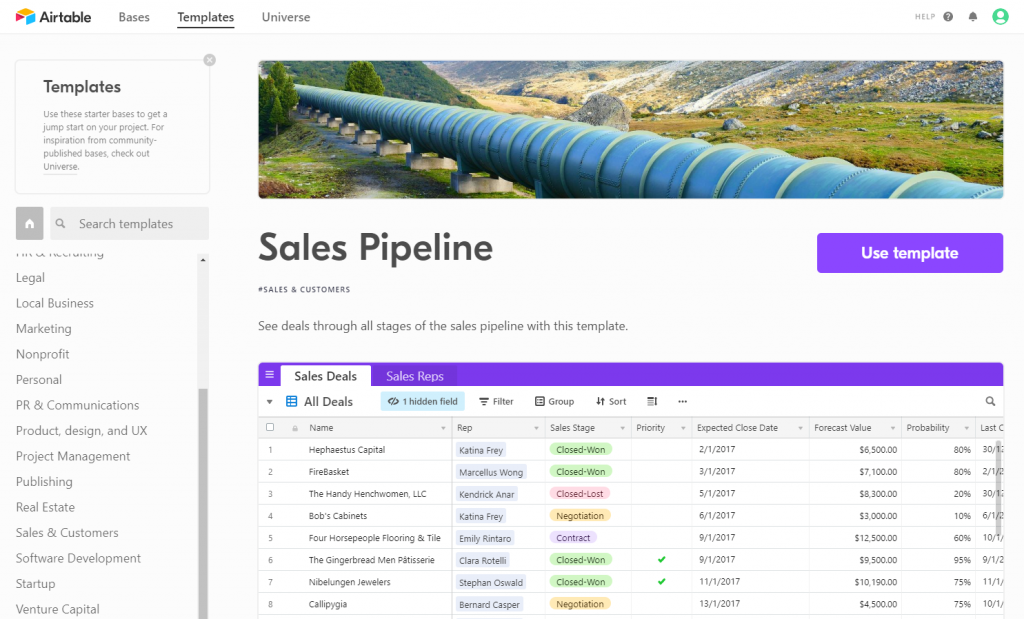Open notifications bell icon
The image size is (1024, 619).
click(x=973, y=17)
